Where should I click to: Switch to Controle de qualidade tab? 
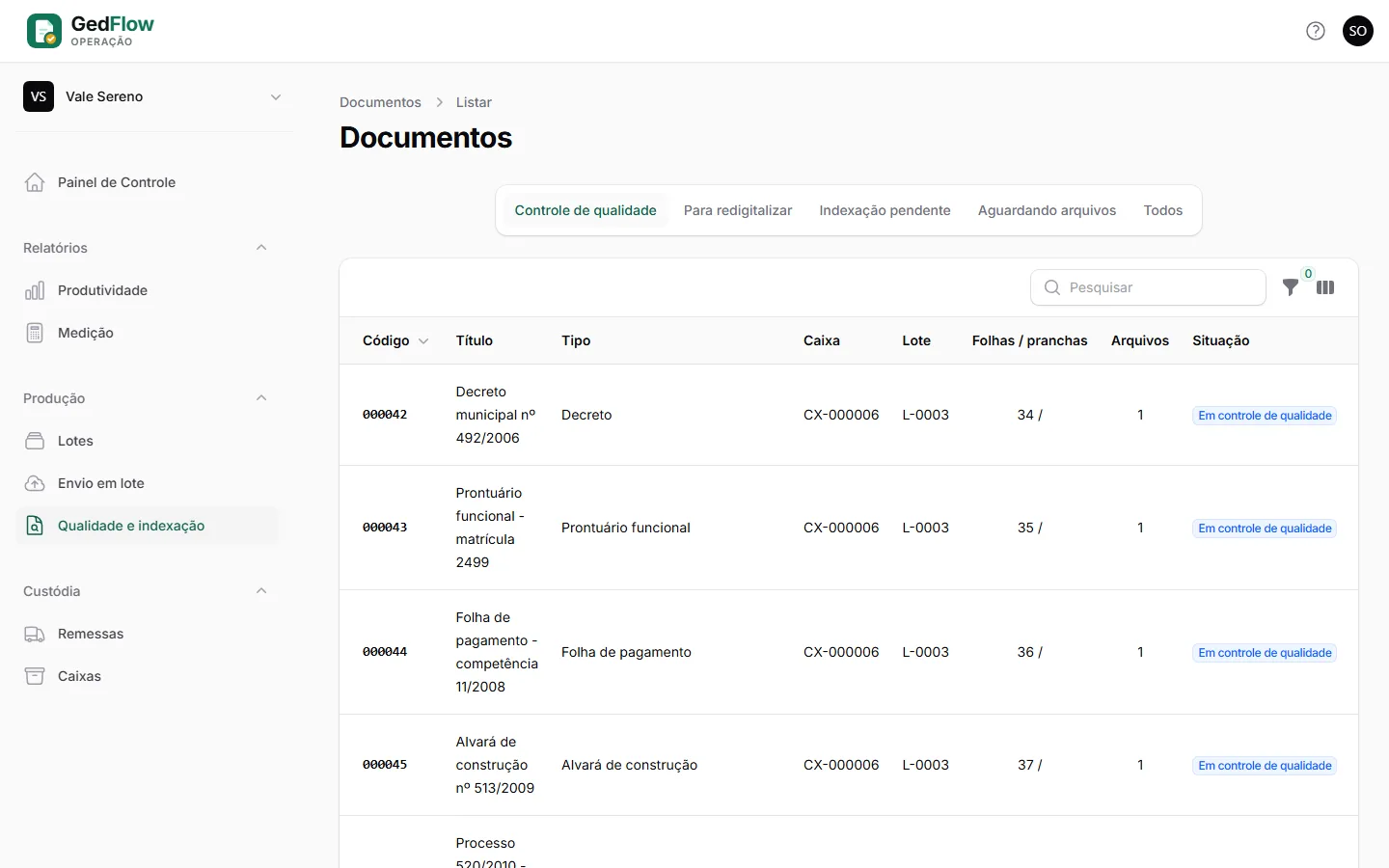pos(586,210)
